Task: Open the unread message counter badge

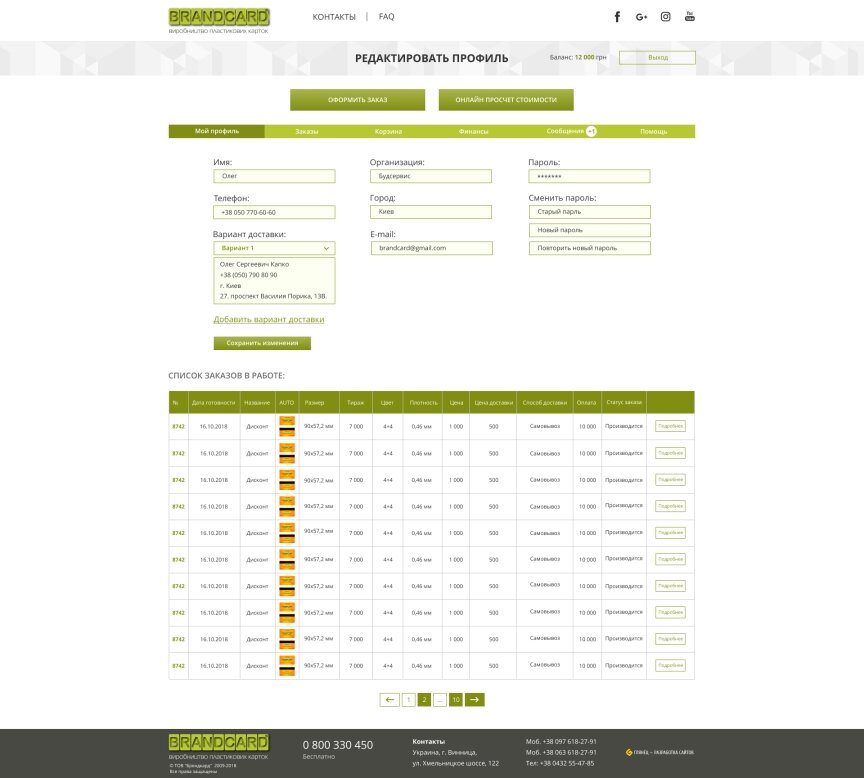Action: tap(591, 131)
